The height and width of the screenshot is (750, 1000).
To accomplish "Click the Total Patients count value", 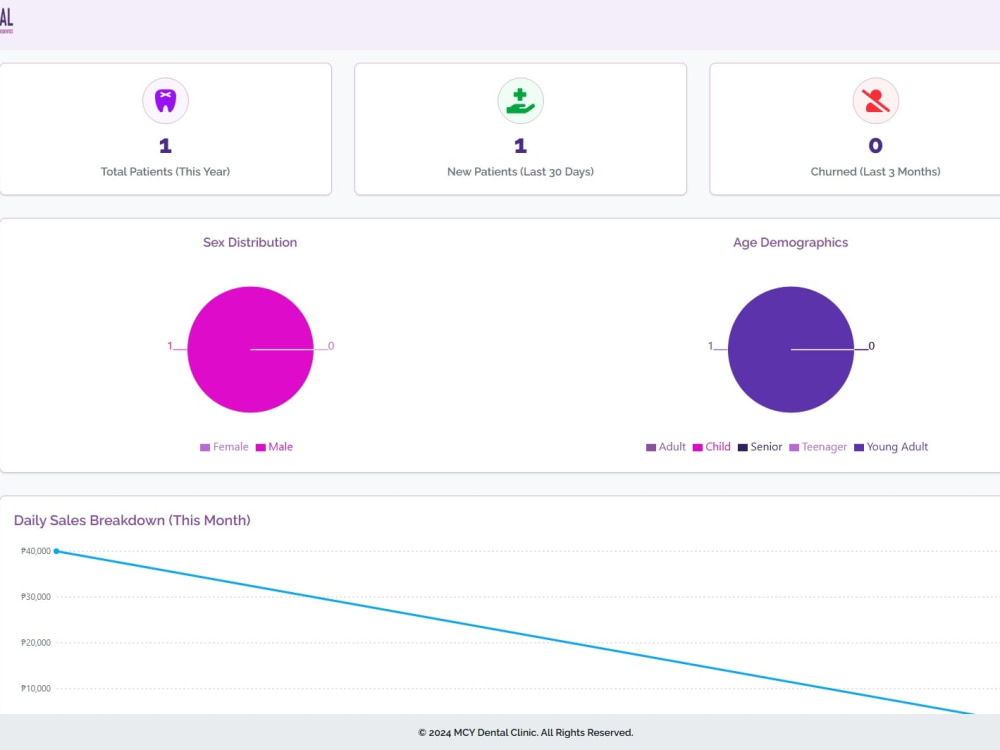I will (165, 146).
